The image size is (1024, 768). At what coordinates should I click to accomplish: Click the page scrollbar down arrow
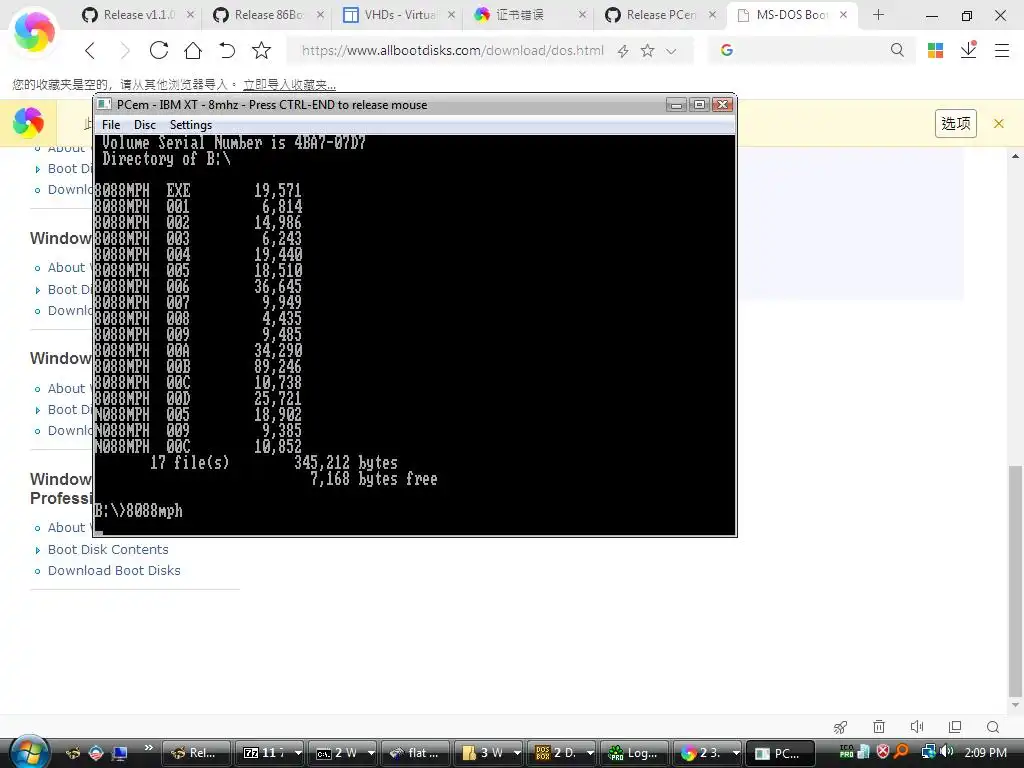(x=1015, y=705)
